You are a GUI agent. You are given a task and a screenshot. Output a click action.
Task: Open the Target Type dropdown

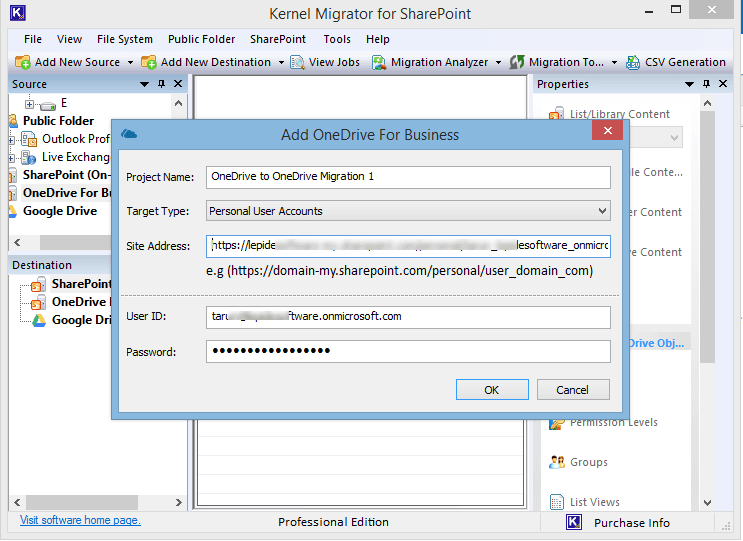[x=602, y=211]
